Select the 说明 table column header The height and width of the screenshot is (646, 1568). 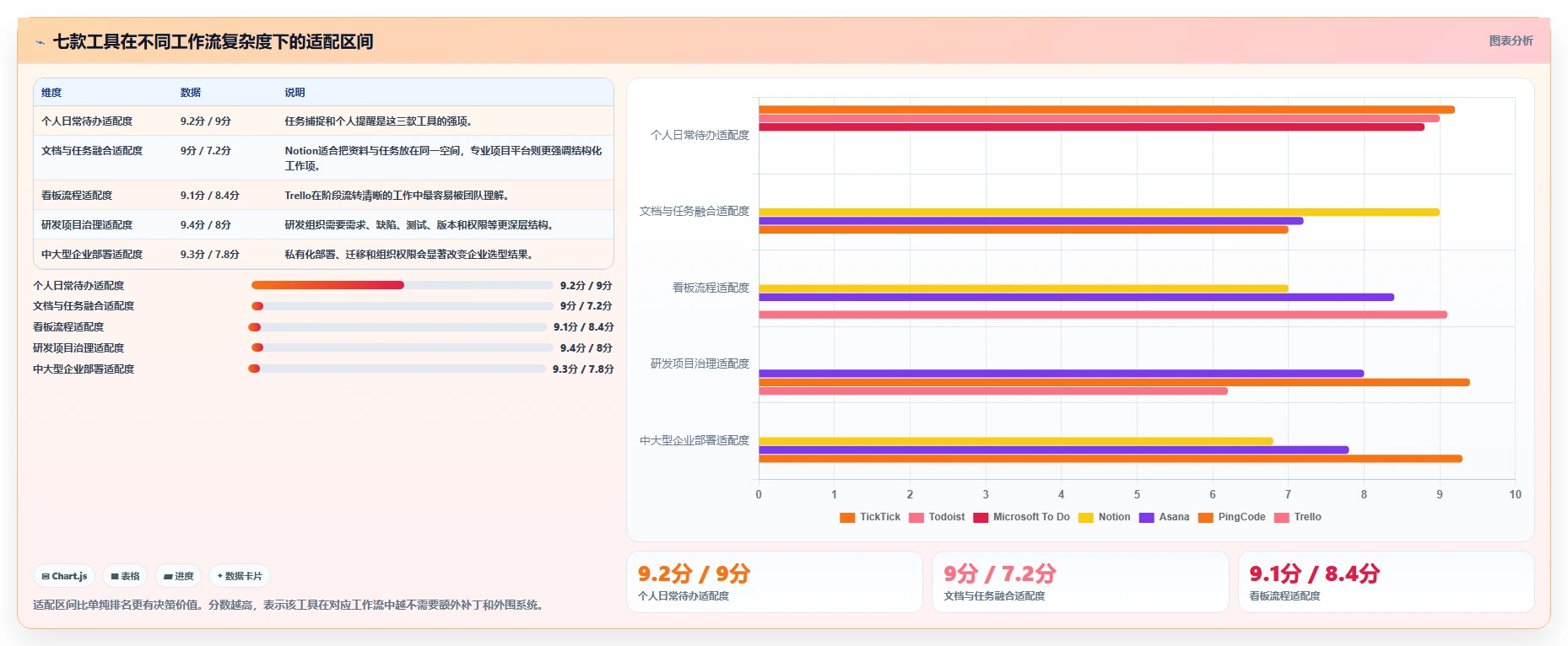295,93
